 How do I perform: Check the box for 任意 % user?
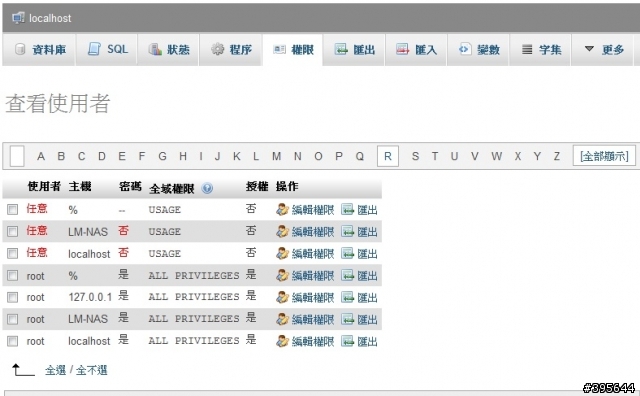click(13, 209)
